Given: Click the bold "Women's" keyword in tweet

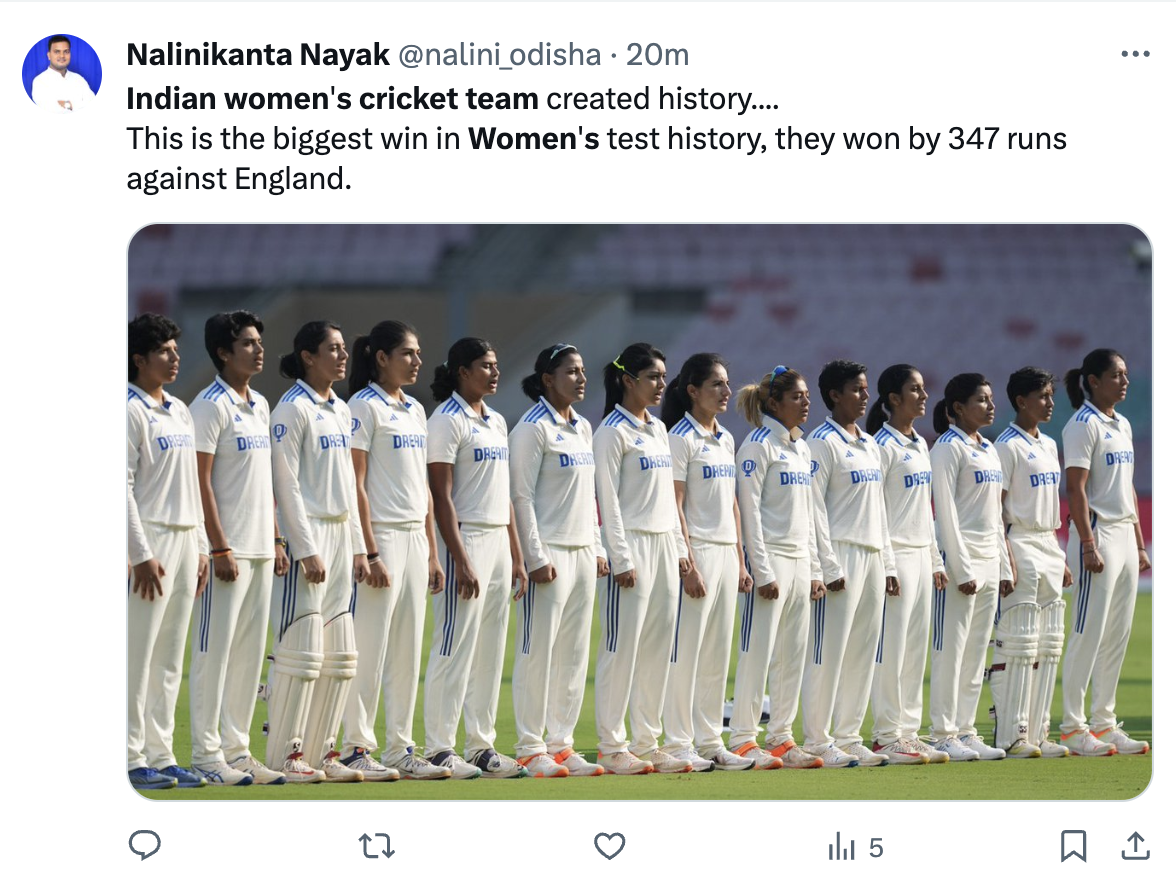Looking at the screenshot, I should coord(533,138).
